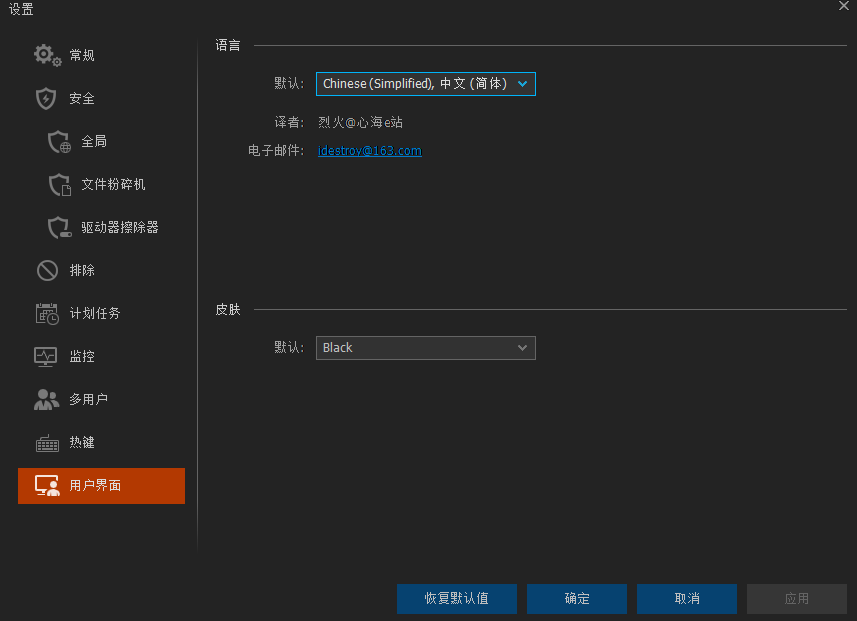
Task: Click the 恢复默认值 restore defaults button
Action: (x=456, y=598)
